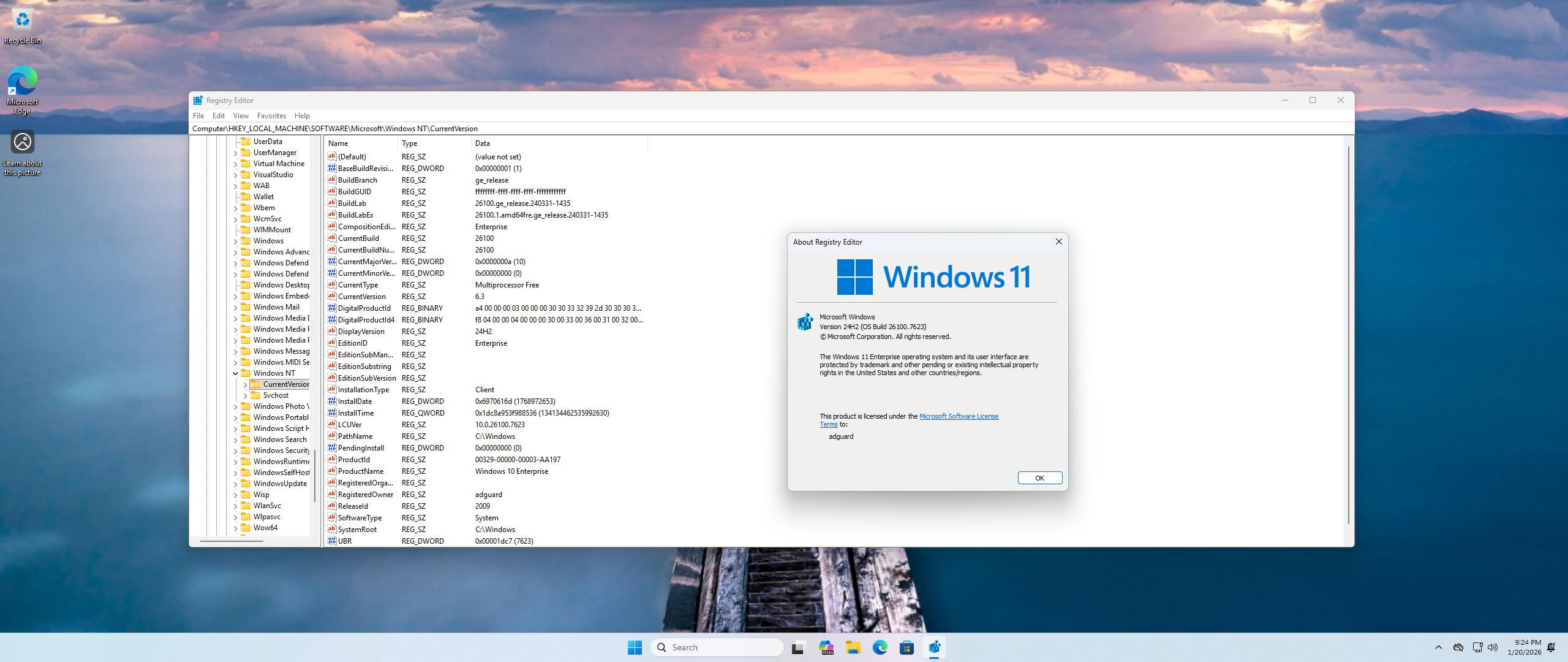Show hidden icons in the system tray
Viewport: 1568px width, 662px height.
(1439, 647)
